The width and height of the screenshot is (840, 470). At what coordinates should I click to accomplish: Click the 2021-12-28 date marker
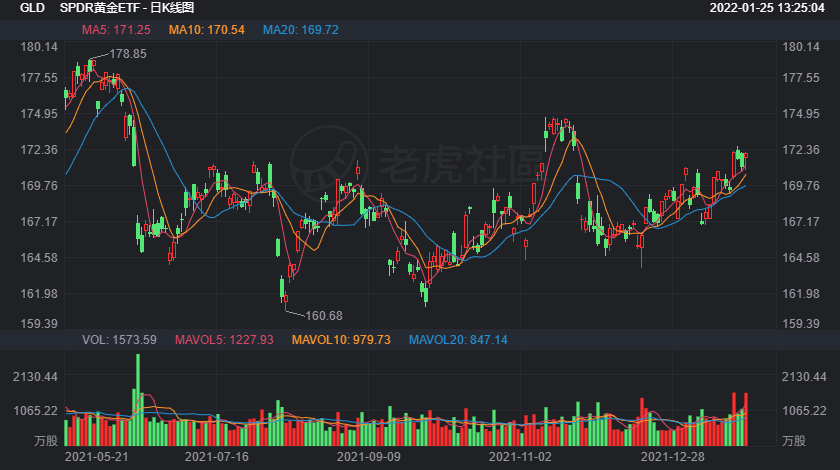pos(672,457)
